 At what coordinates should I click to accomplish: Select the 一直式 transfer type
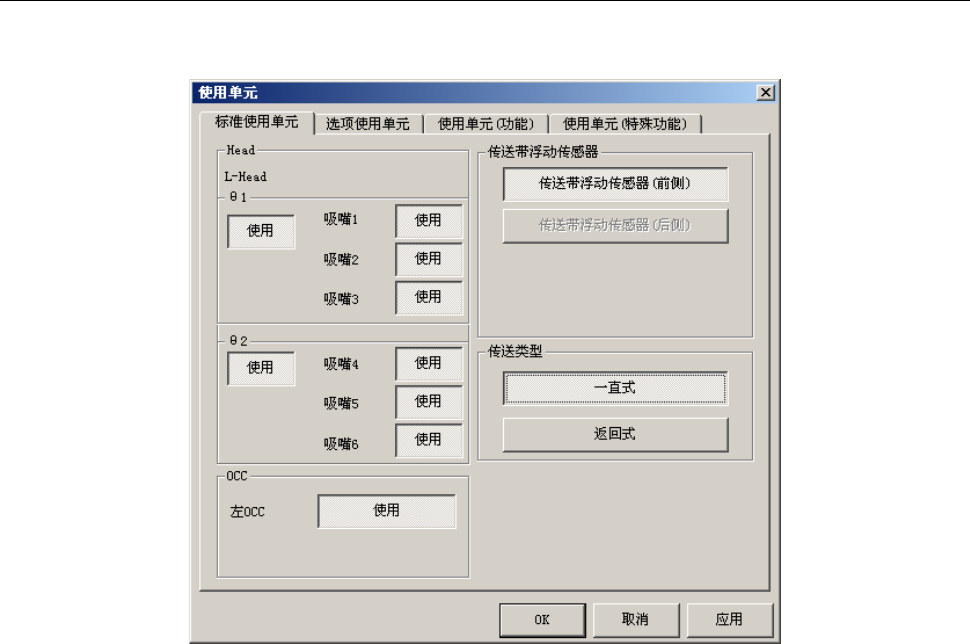click(x=616, y=389)
